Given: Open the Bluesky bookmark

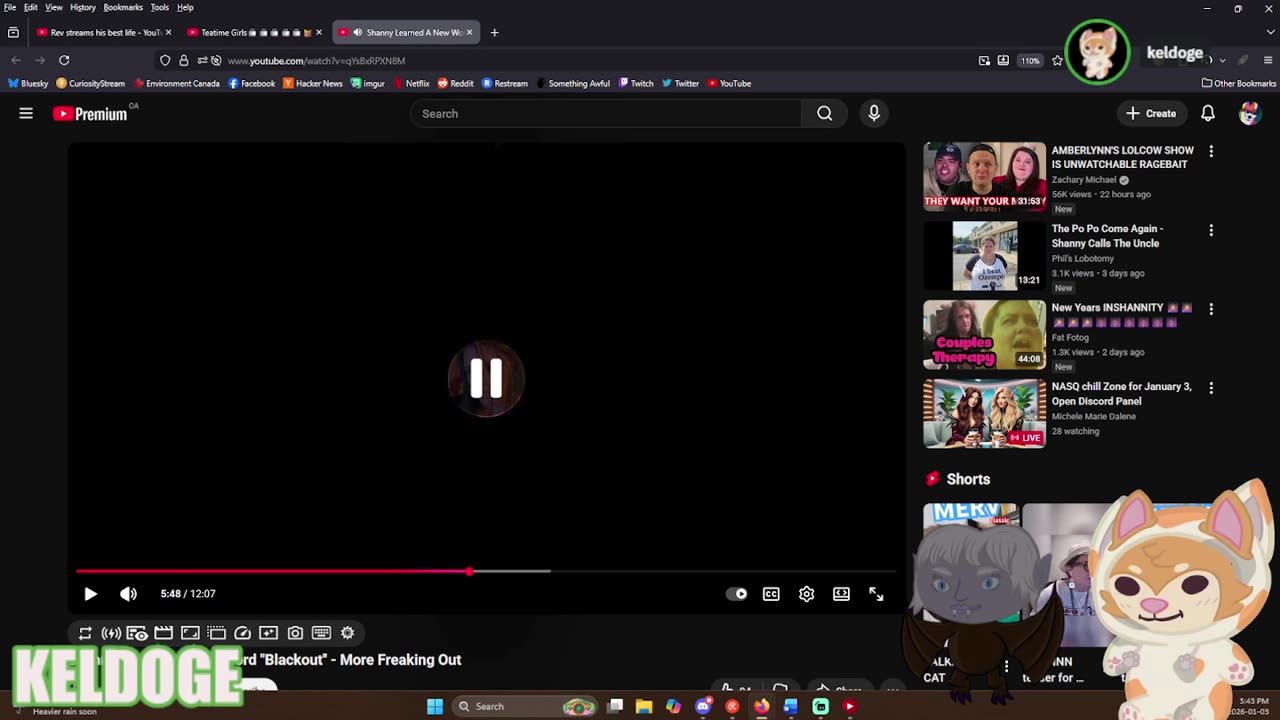Looking at the screenshot, I should (28, 84).
